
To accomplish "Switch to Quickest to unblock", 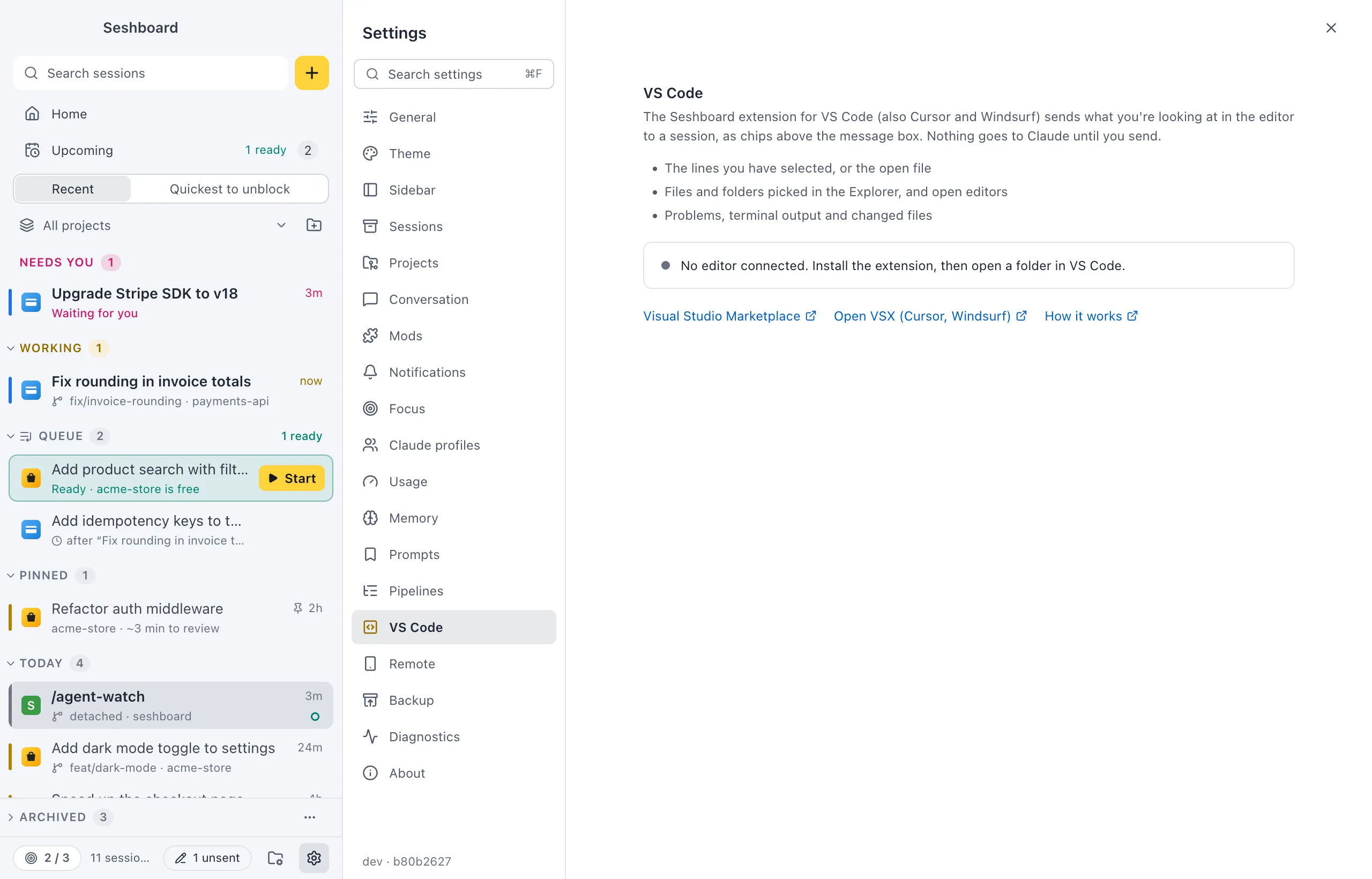I will [229, 189].
